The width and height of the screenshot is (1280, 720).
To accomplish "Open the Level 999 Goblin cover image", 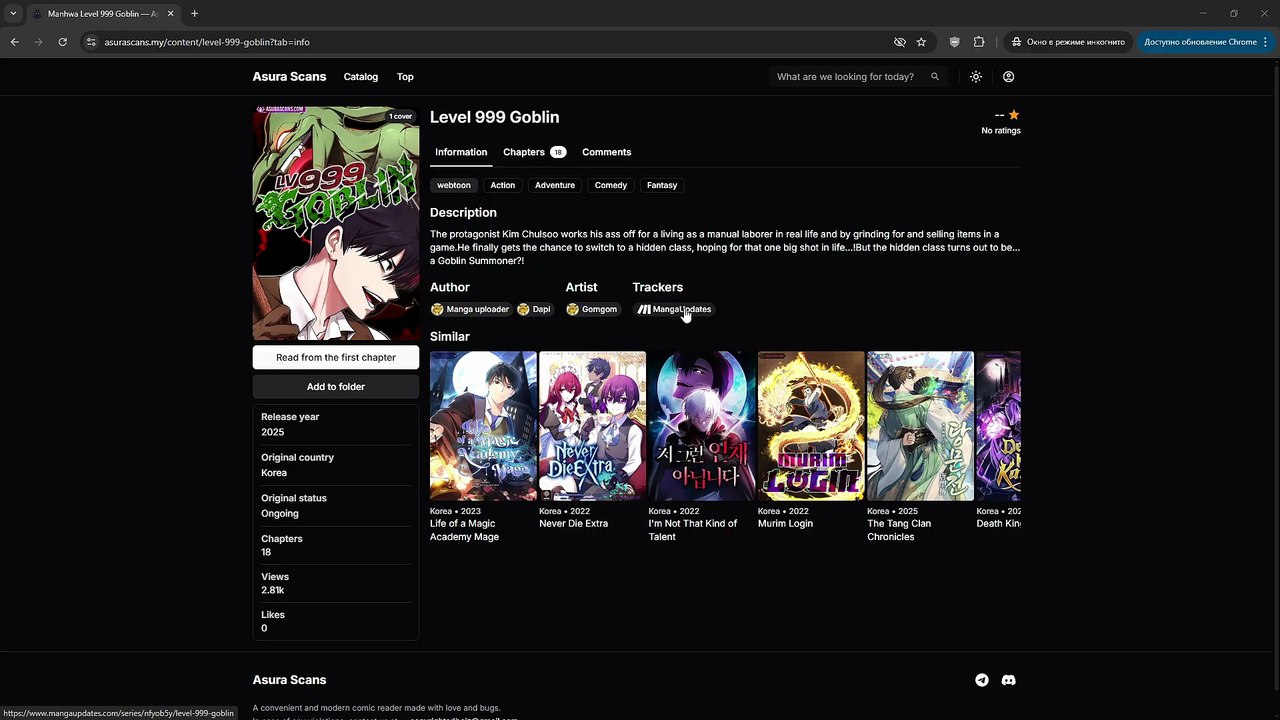I will [336, 224].
